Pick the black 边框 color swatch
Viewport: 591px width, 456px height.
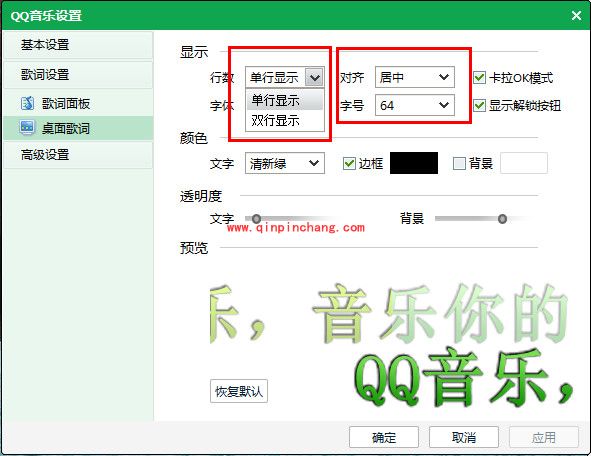[x=414, y=163]
